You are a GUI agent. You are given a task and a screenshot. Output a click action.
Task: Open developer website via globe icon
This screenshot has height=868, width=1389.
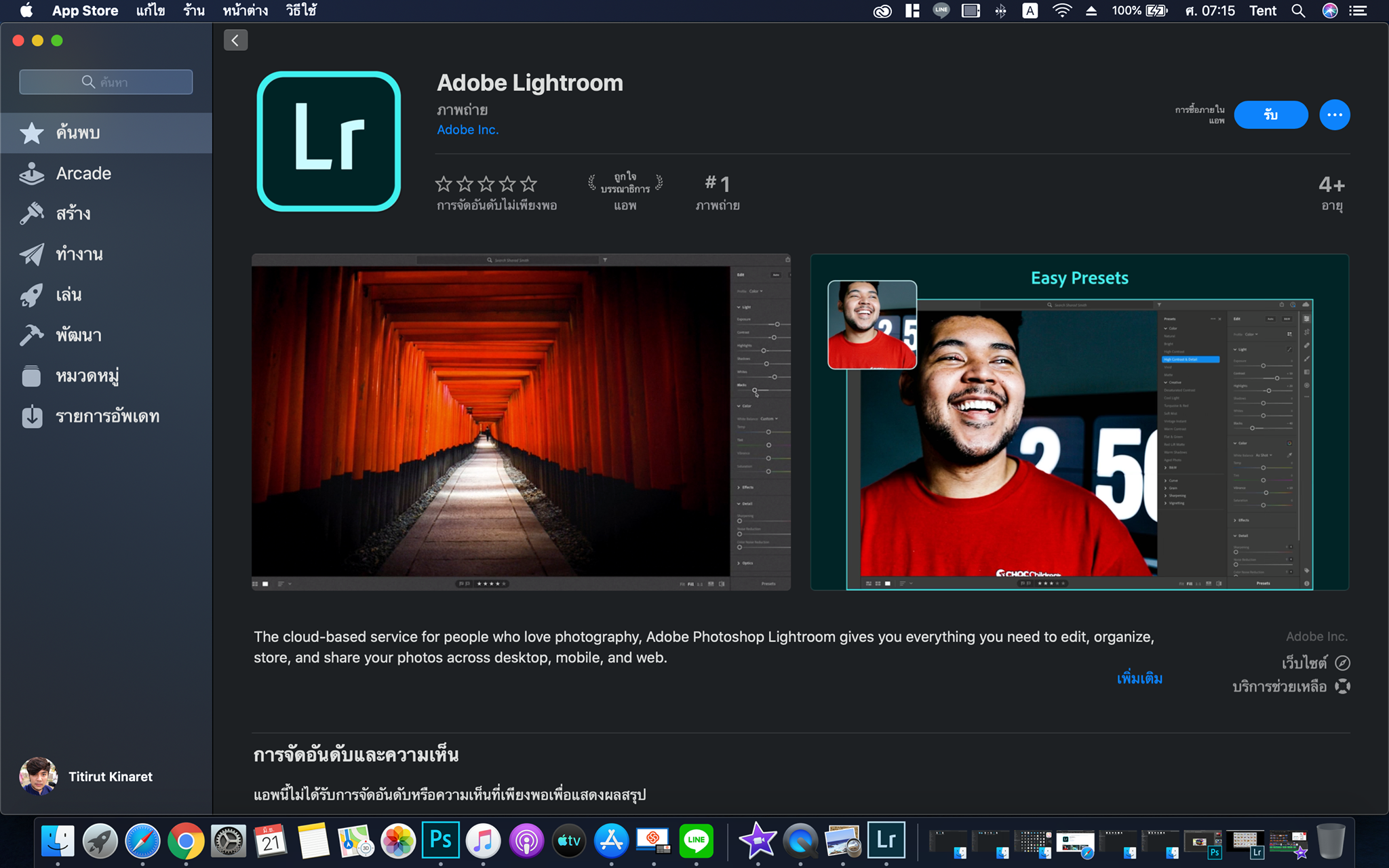(1341, 663)
